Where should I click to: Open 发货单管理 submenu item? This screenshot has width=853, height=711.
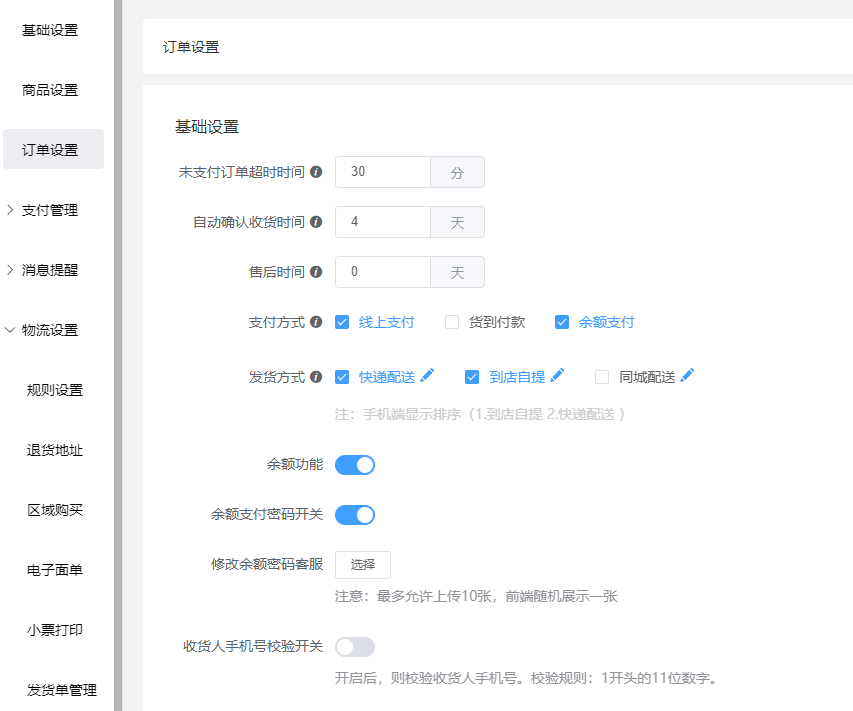click(62, 690)
